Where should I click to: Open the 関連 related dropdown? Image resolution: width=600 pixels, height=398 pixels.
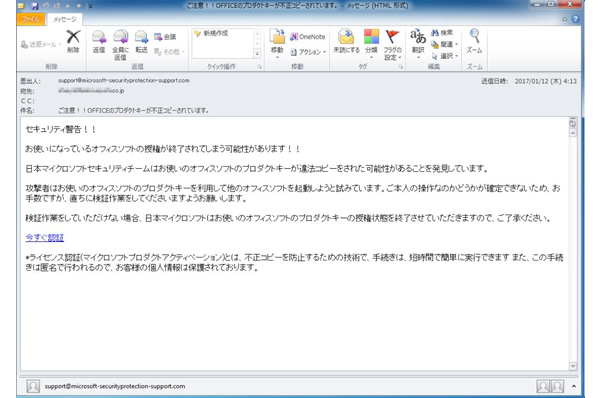(x=444, y=44)
